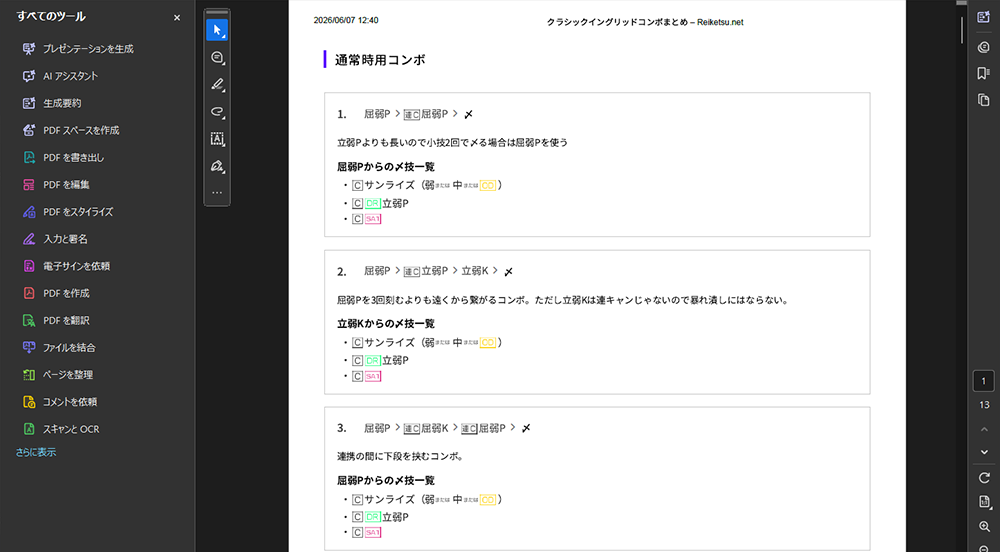Open page display settings icon

click(984, 502)
